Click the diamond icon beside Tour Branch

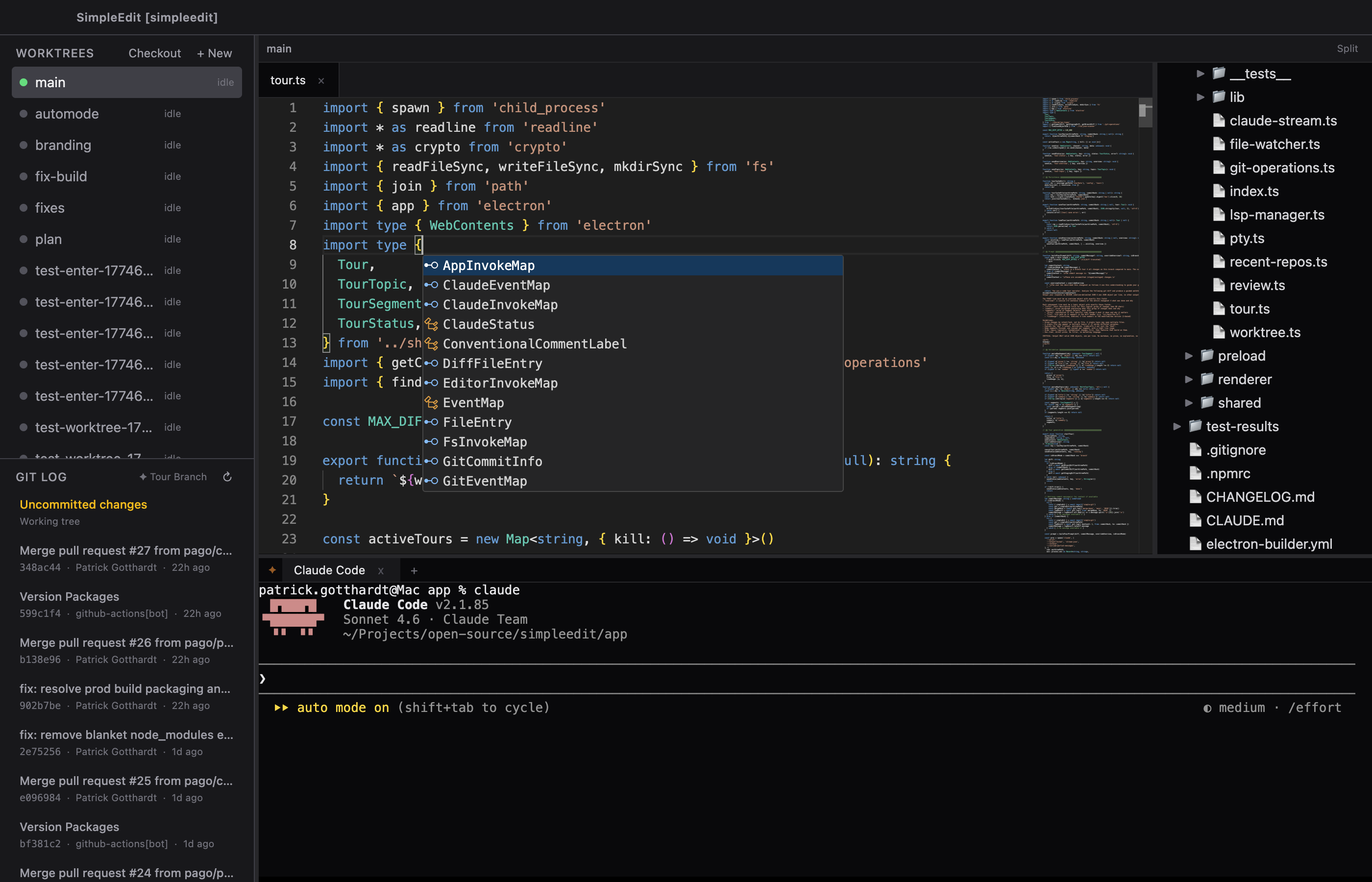point(143,476)
